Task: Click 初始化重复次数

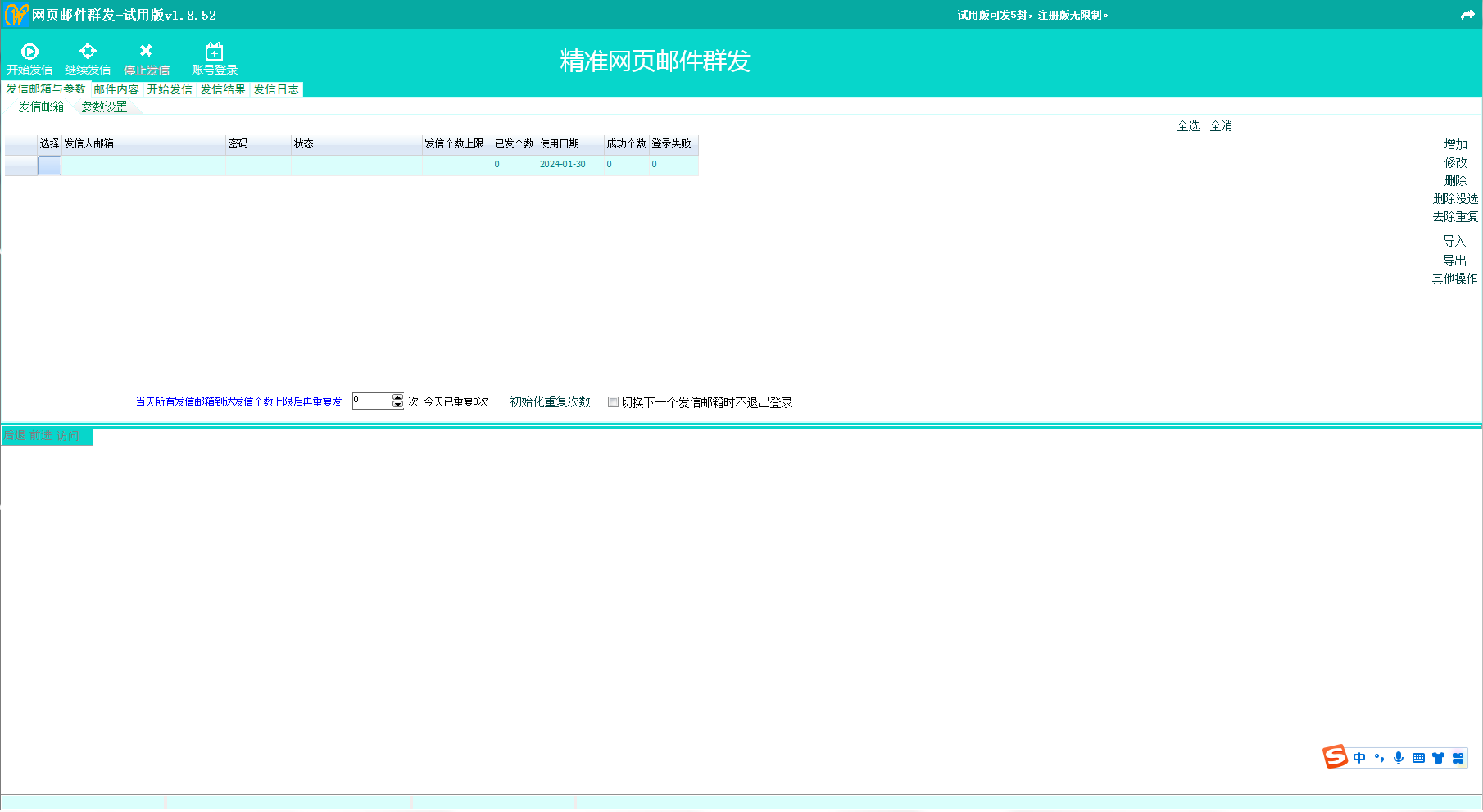Action: point(550,401)
